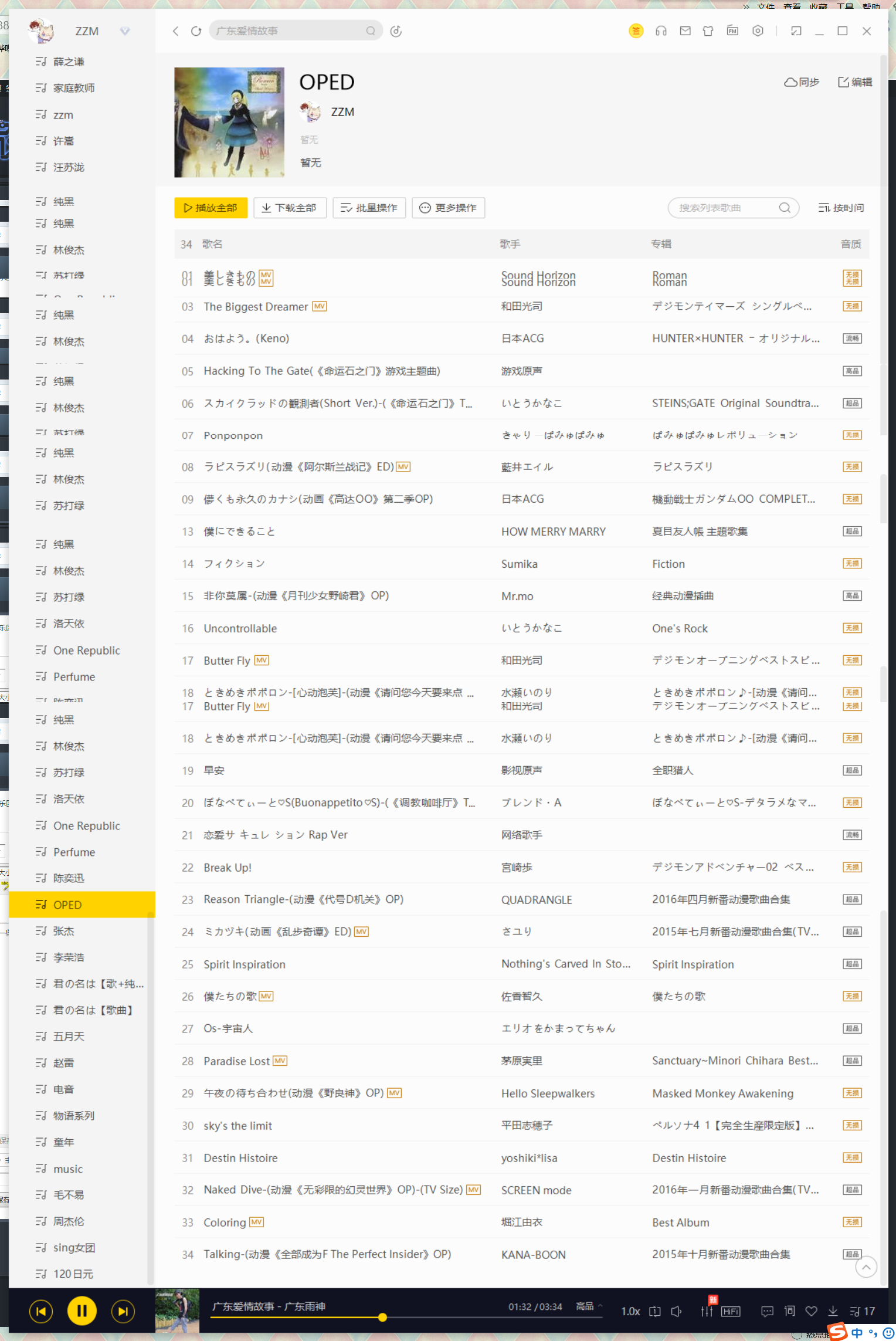Viewport: 896px width, 1341px height.
Task: Click the headphones icon in top bar
Action: [661, 31]
